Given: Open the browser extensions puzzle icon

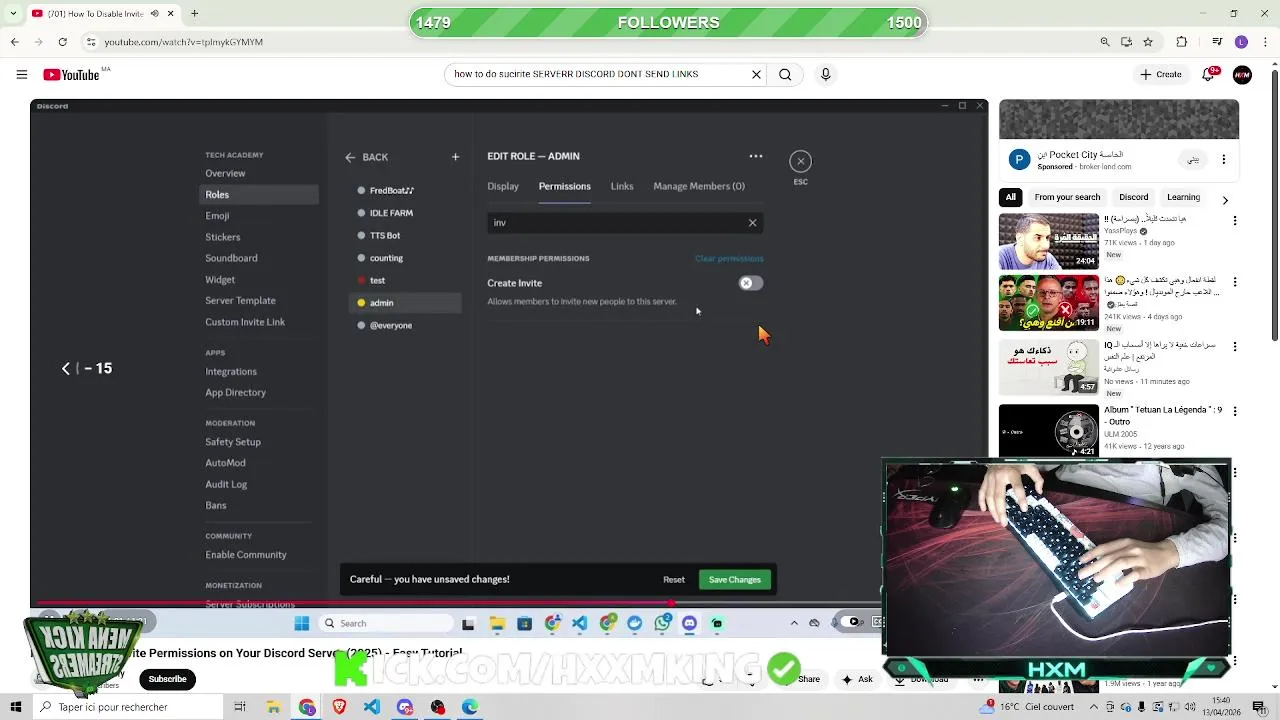Looking at the screenshot, I should tap(1182, 42).
